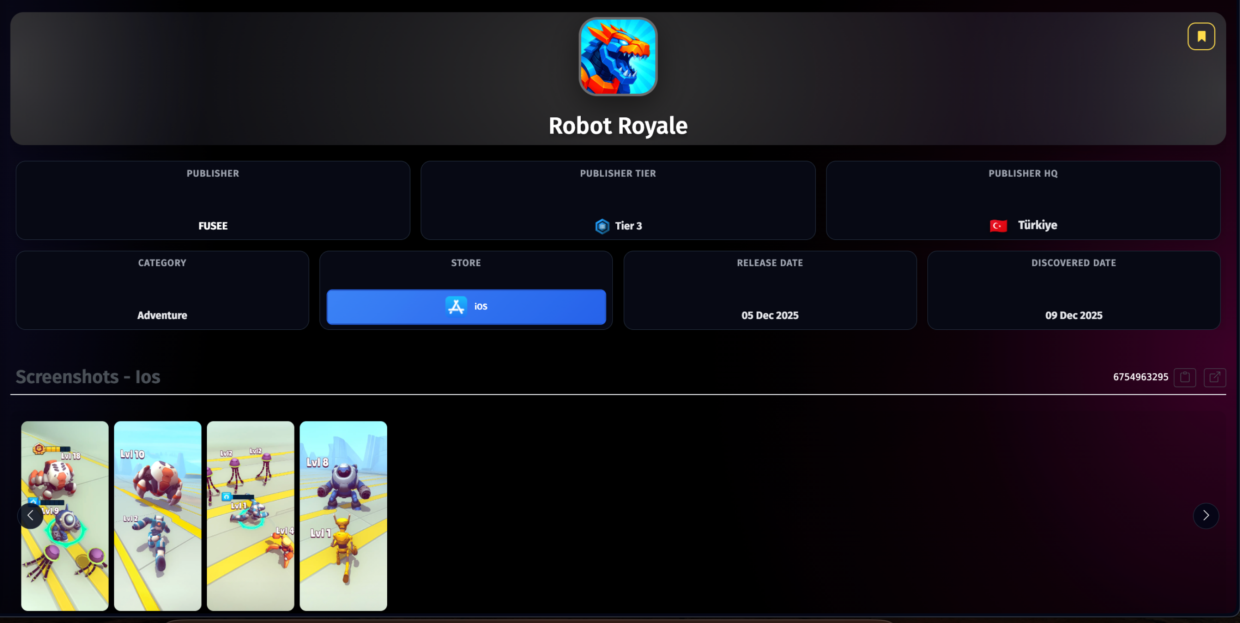
Task: Open the second screenshot showing Lvl 10
Action: pos(157,516)
